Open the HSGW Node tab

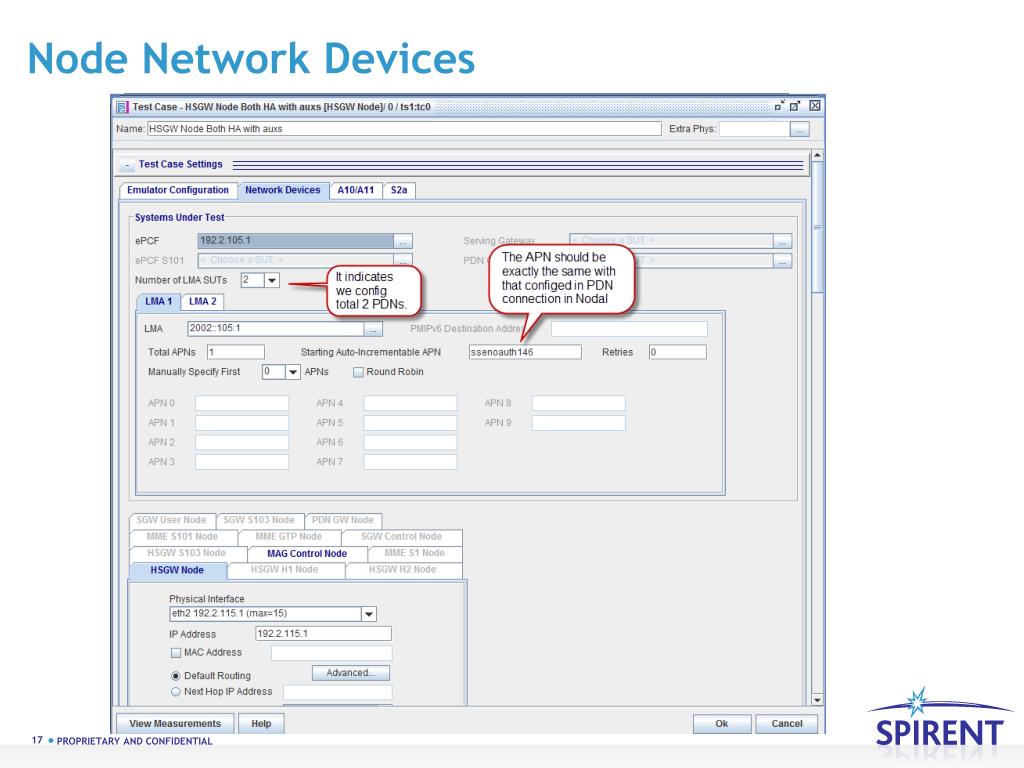click(x=177, y=570)
